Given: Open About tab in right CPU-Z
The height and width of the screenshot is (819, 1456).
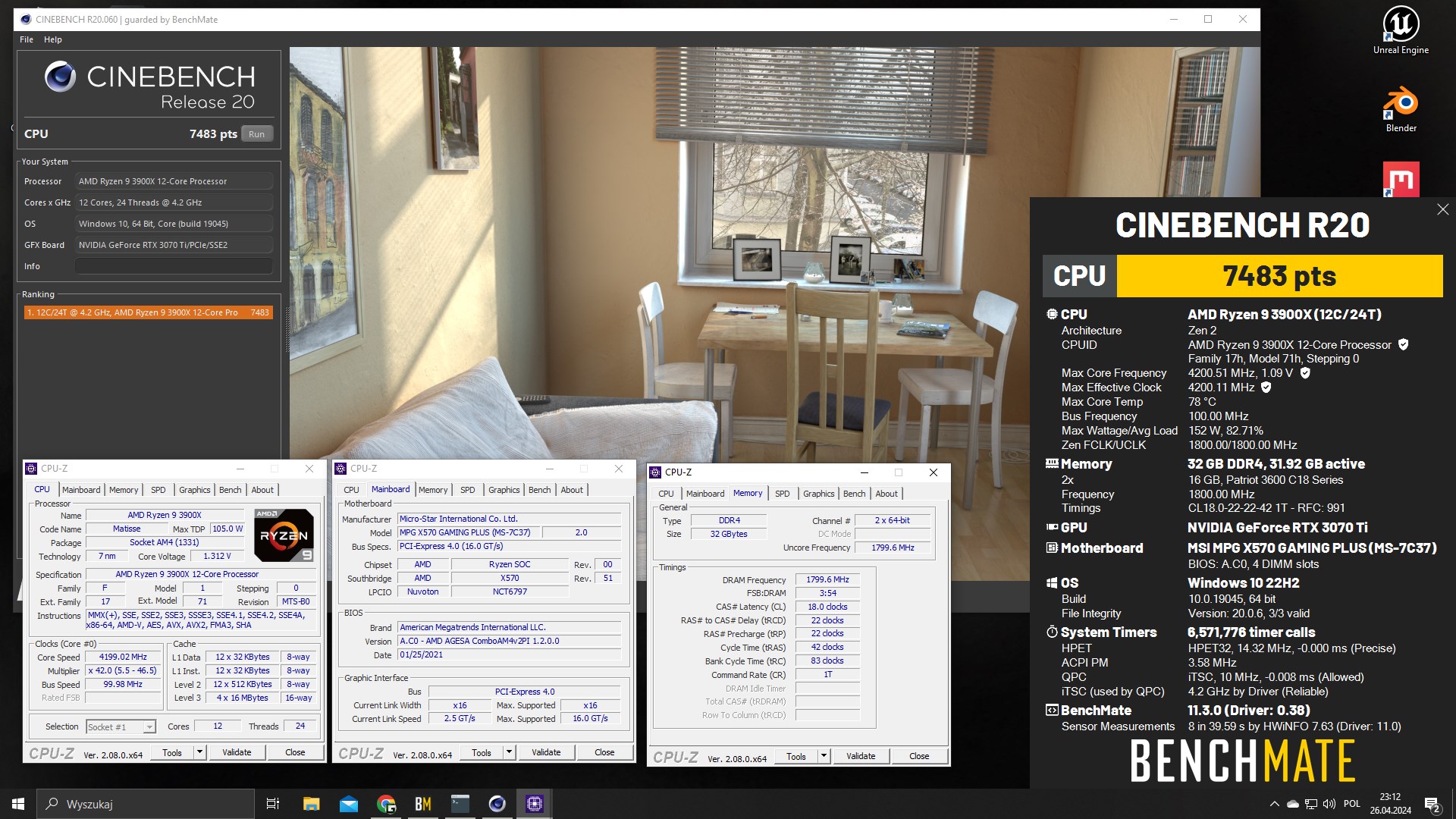Looking at the screenshot, I should [x=886, y=494].
